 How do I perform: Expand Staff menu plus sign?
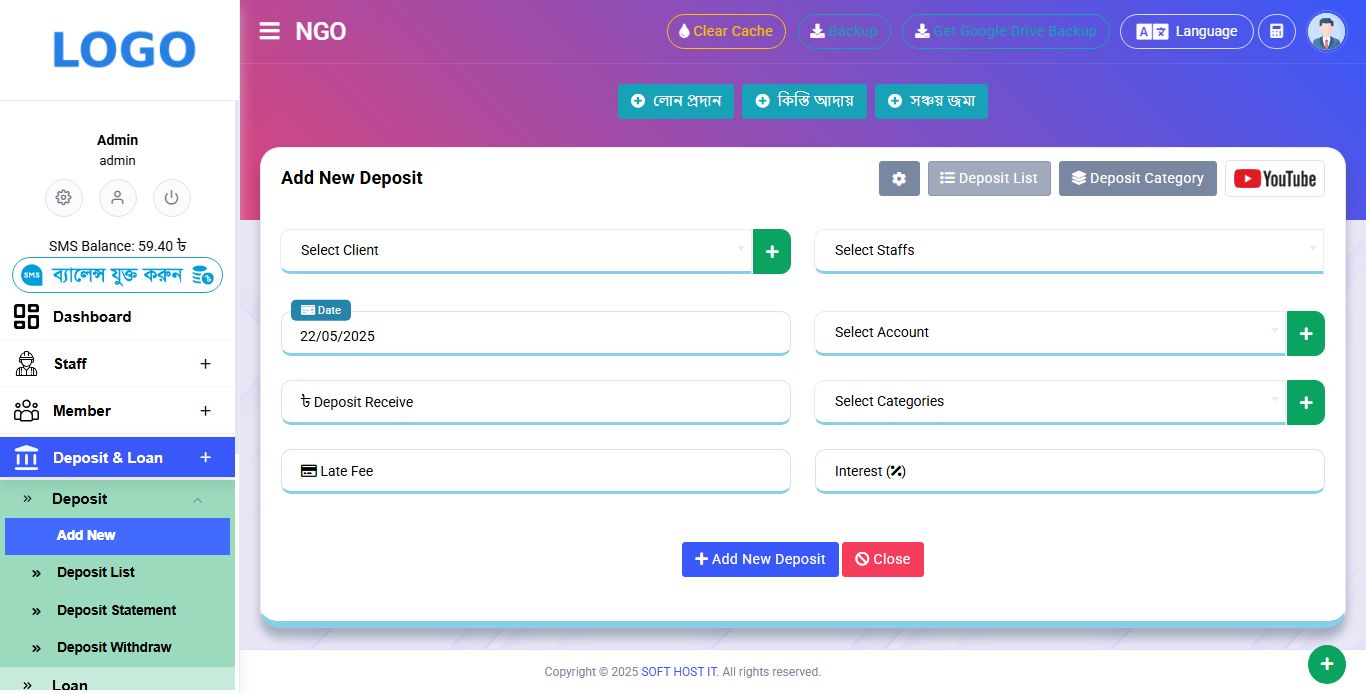coord(205,364)
